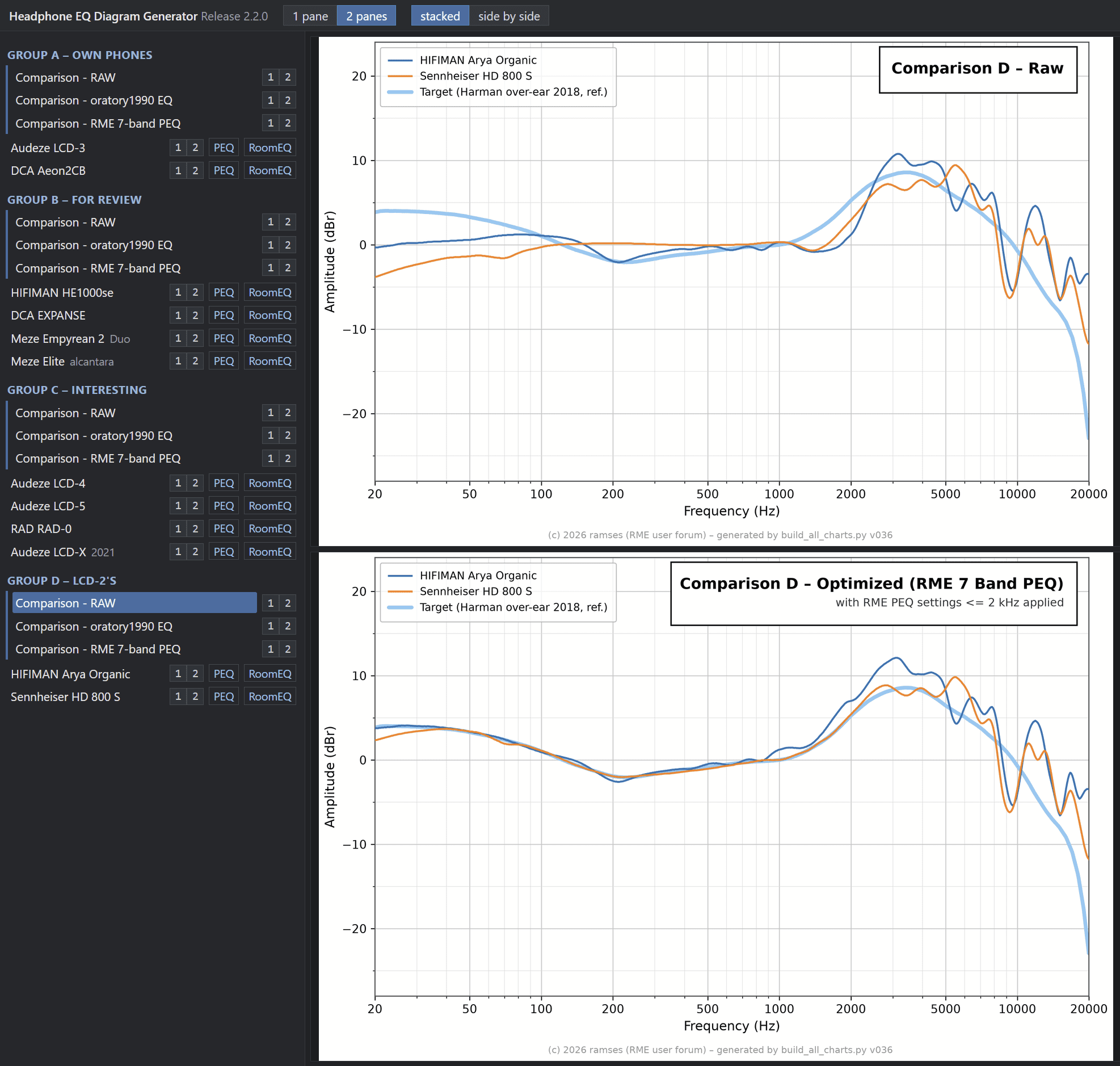Viewport: 1120px width, 1066px height.
Task: Choose the stacked arrangement
Action: coord(440,16)
